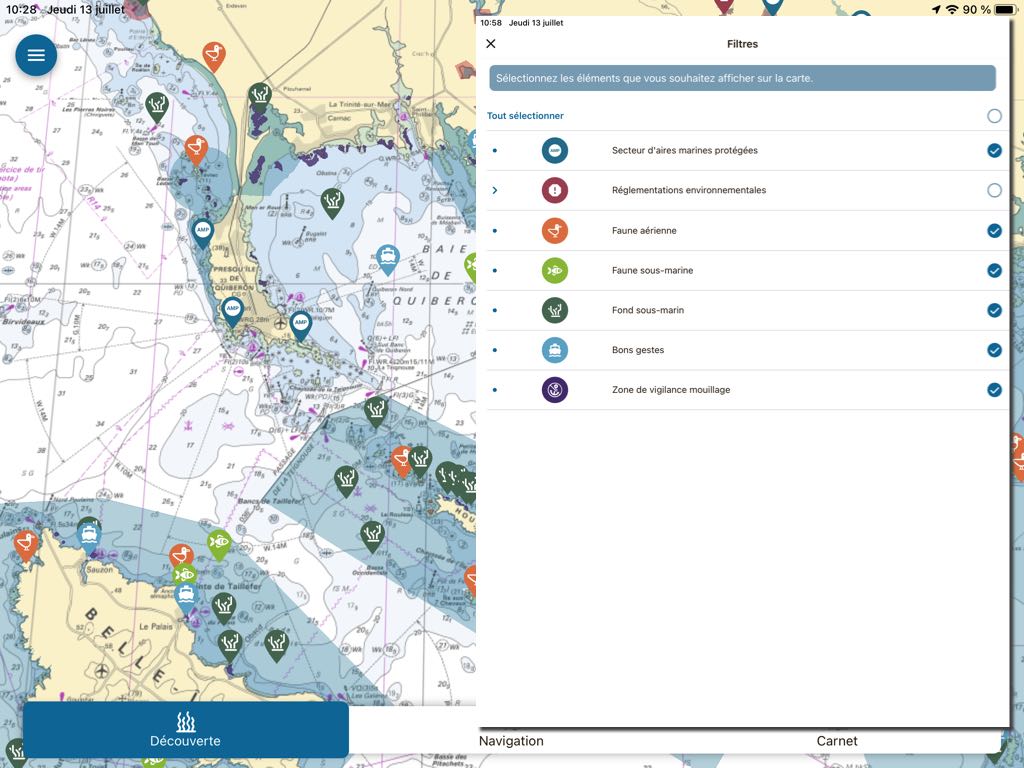1024x768 pixels.
Task: Enable Réglementations environnementales filter checkbox
Action: click(x=994, y=190)
